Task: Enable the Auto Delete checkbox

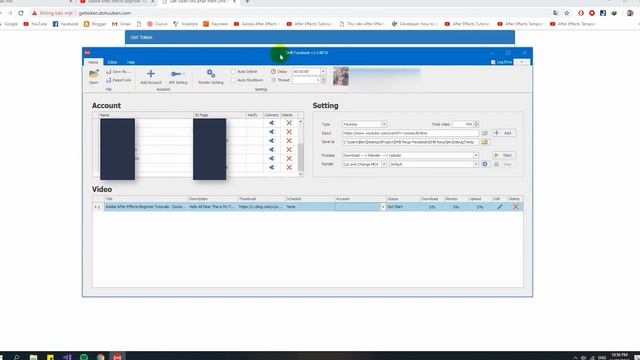Action: (x=234, y=71)
